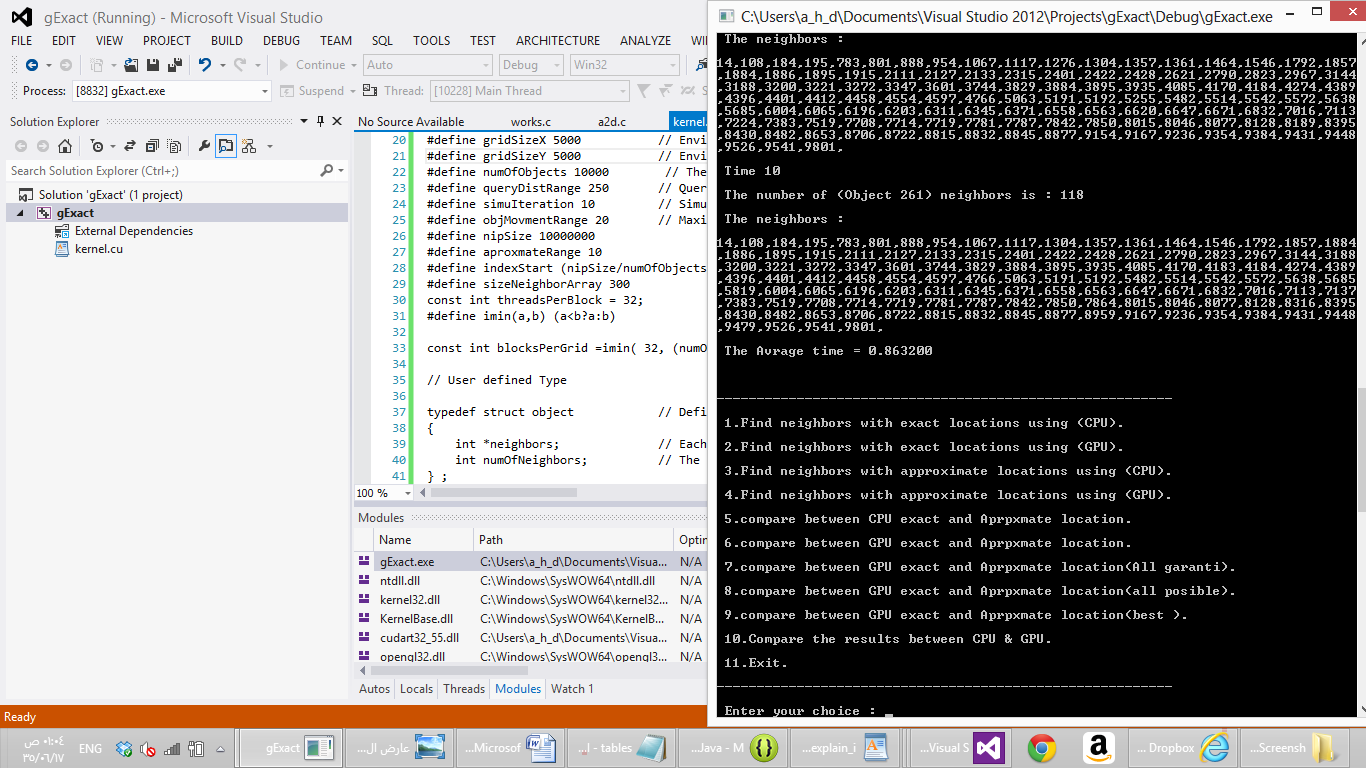This screenshot has height=768, width=1366.
Task: Click the Collapse All icon in Solution Explorer
Action: (x=151, y=146)
